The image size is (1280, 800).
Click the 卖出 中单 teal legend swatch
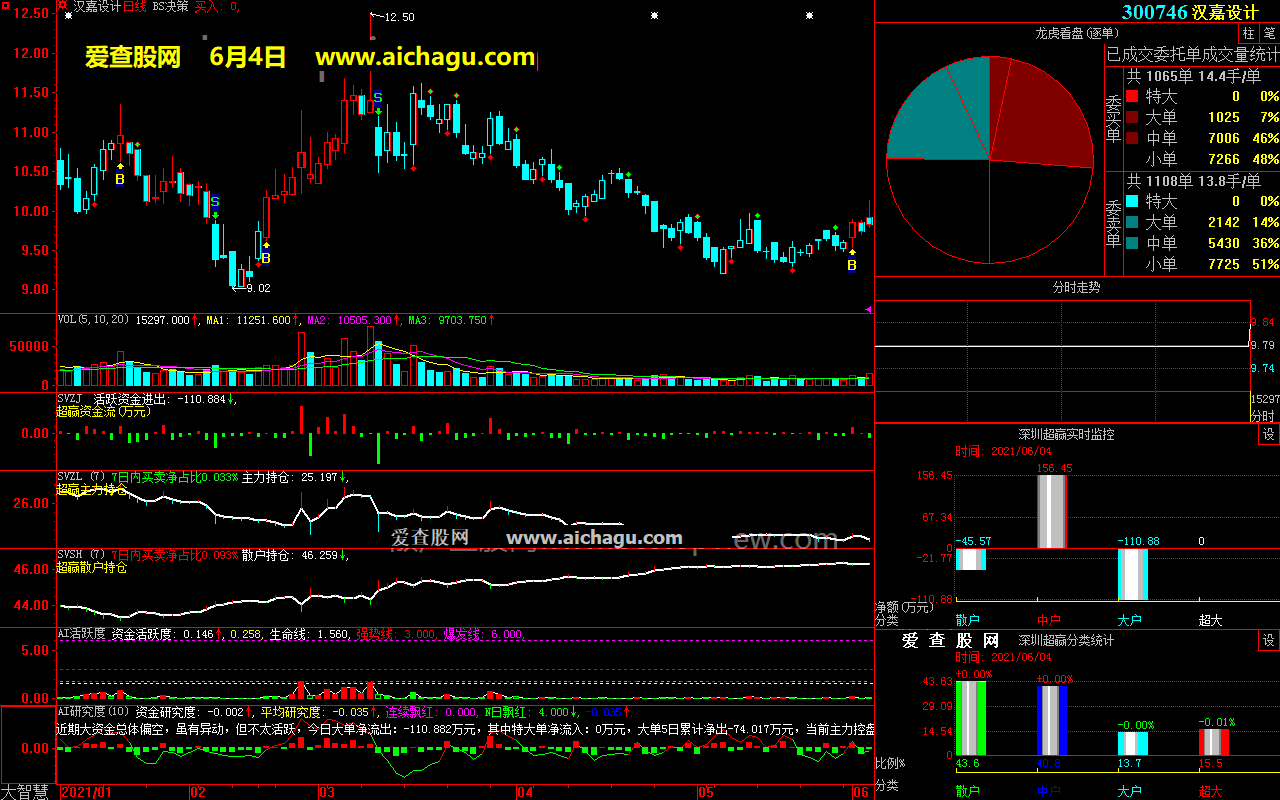(x=1132, y=243)
